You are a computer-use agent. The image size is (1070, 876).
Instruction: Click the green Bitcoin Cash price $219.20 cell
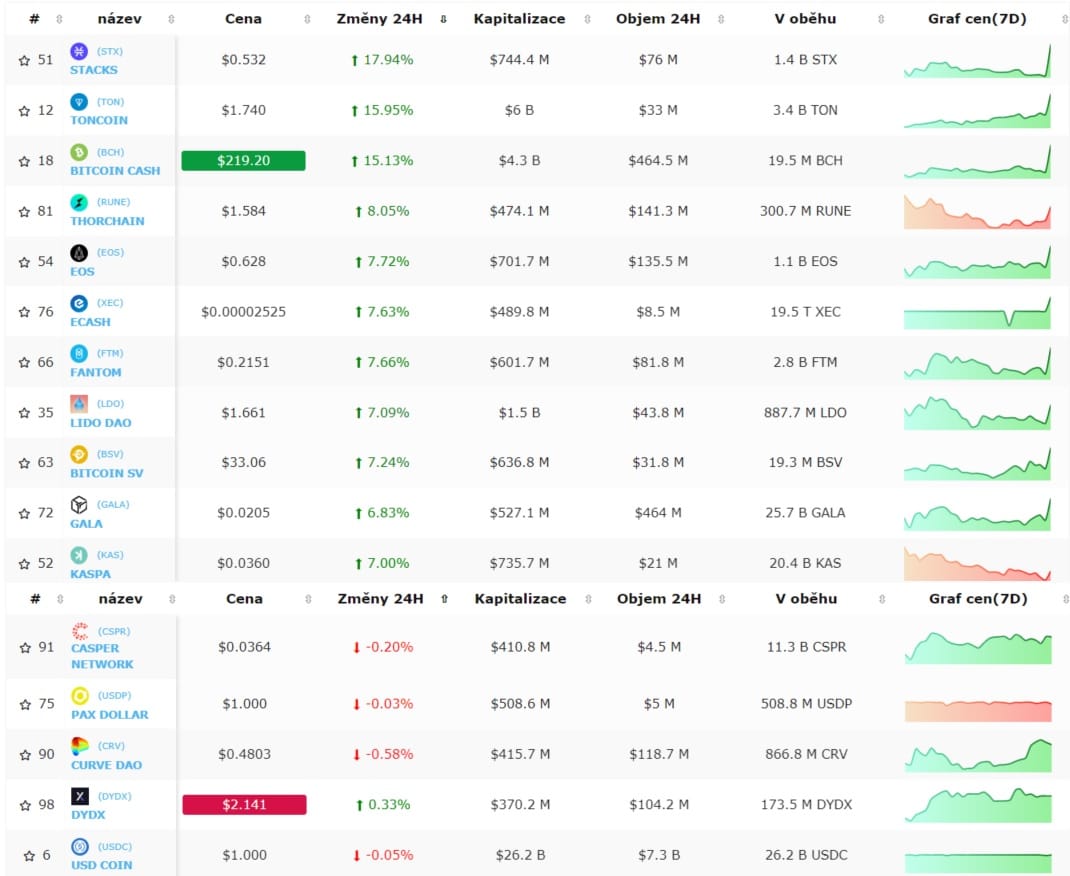(243, 161)
